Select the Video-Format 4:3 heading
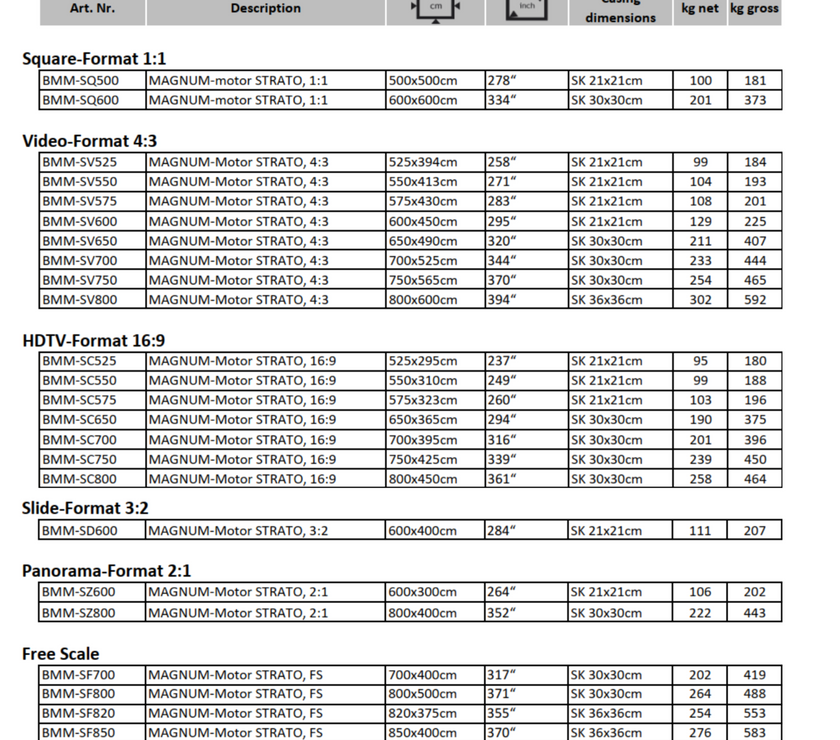 tap(89, 141)
